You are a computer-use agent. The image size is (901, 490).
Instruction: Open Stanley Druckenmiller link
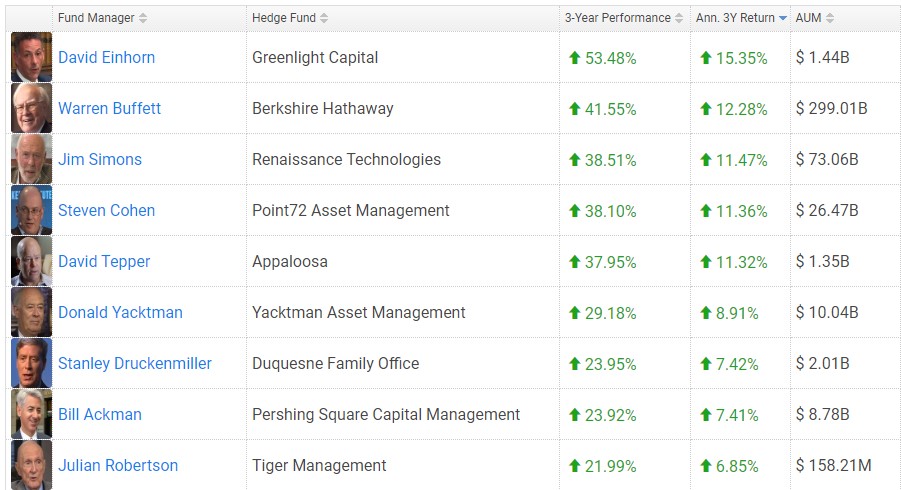click(x=135, y=364)
